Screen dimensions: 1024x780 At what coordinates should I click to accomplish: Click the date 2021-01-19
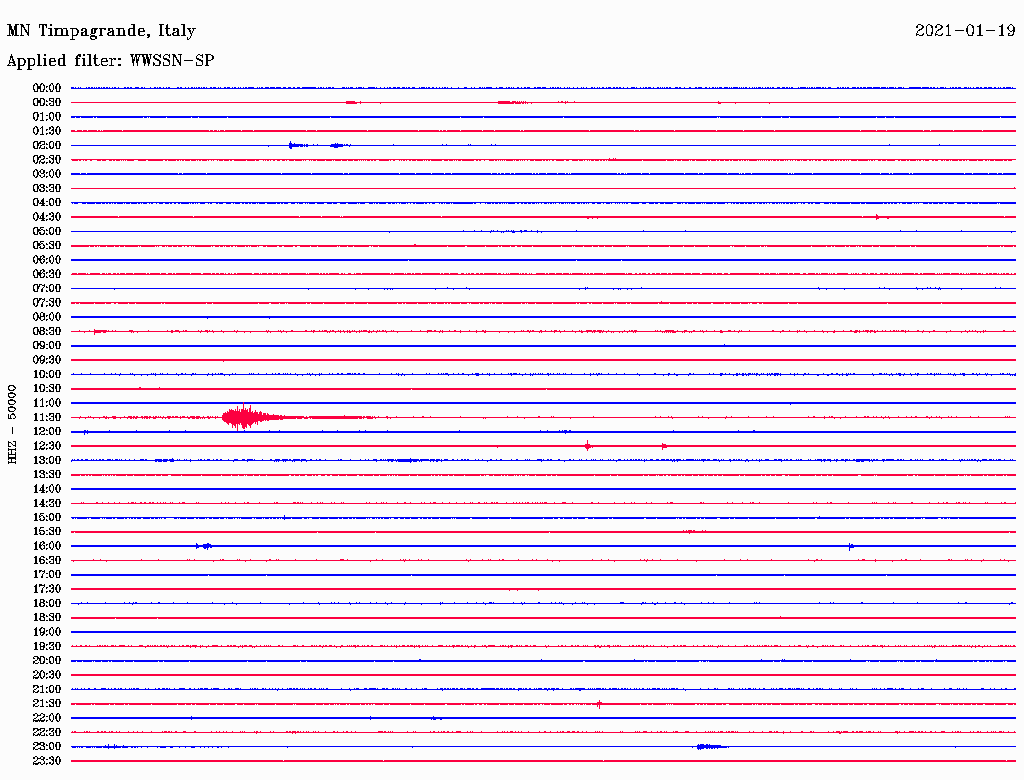tap(965, 30)
